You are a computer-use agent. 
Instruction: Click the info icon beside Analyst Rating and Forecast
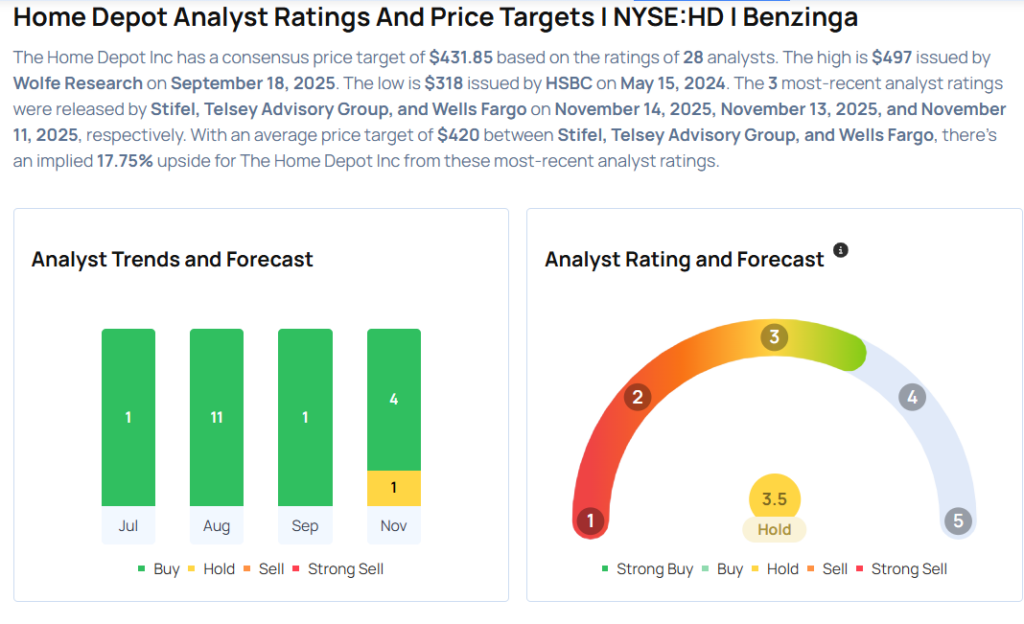[x=840, y=250]
